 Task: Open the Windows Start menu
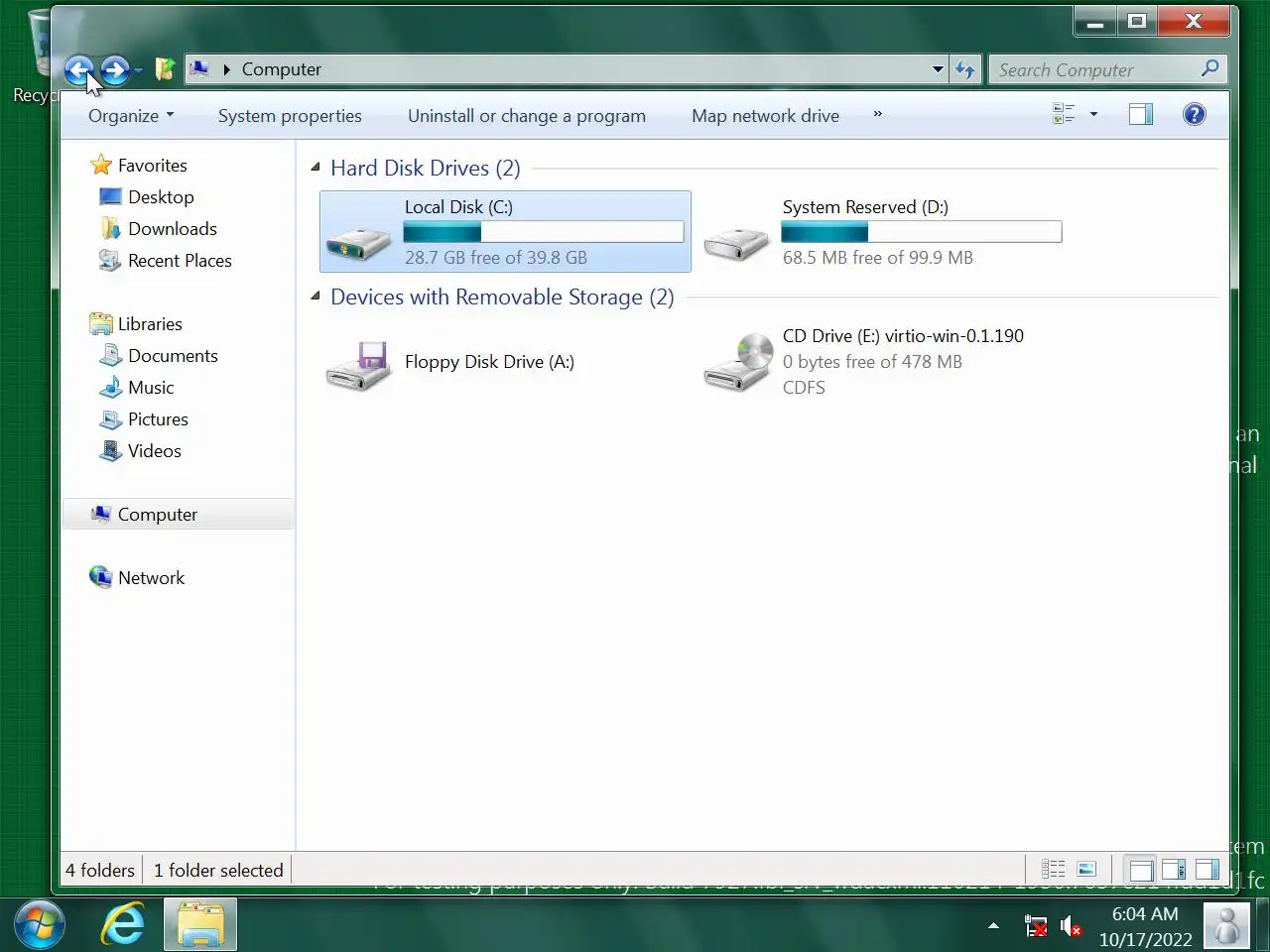(x=39, y=925)
